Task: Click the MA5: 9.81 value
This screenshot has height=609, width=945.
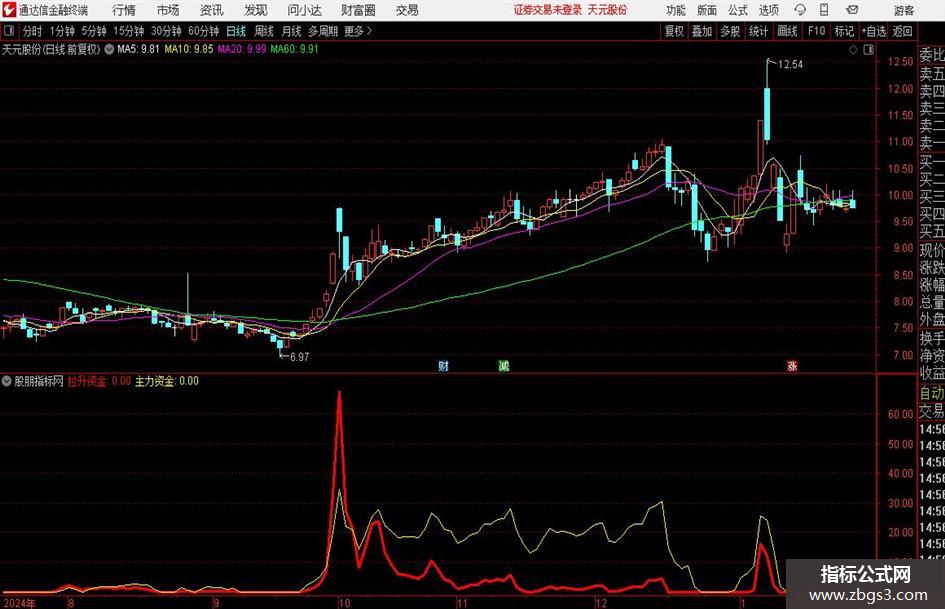Action: pos(138,49)
